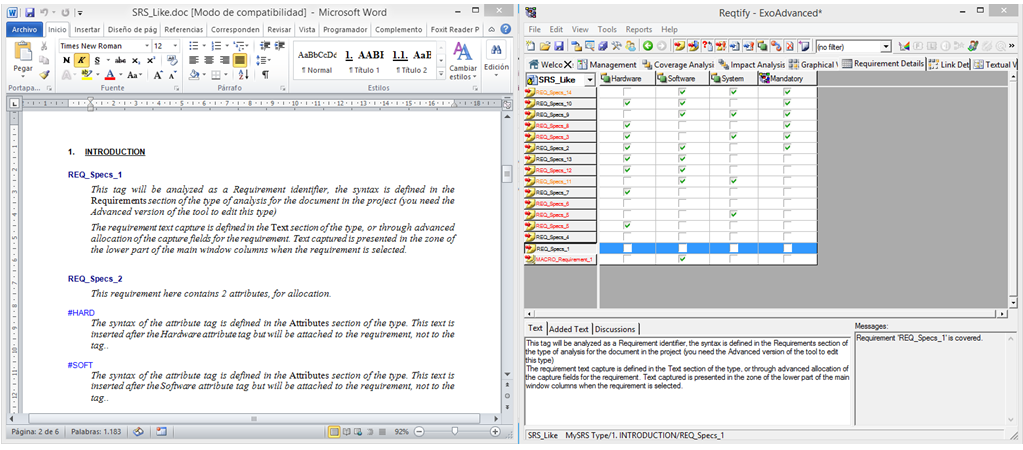The height and width of the screenshot is (450, 1023).
Task: Apply superscript formatting in Word
Action: click(151, 61)
